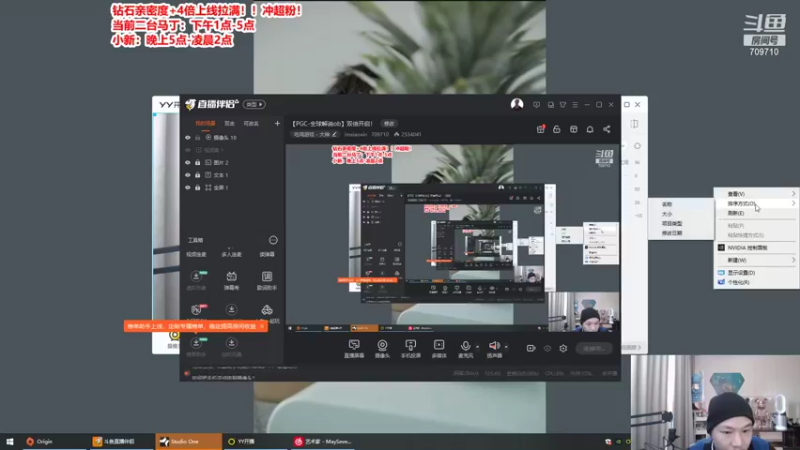Open notifications bell icon

point(590,129)
